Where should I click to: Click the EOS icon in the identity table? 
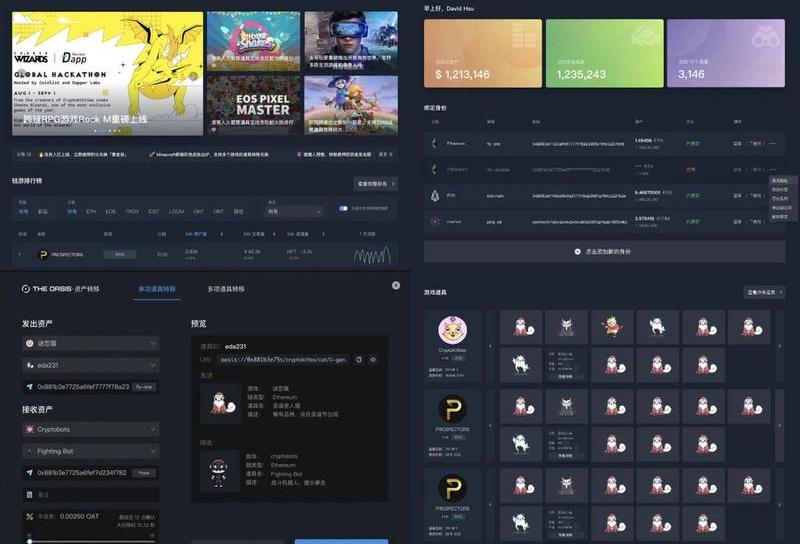click(x=435, y=195)
